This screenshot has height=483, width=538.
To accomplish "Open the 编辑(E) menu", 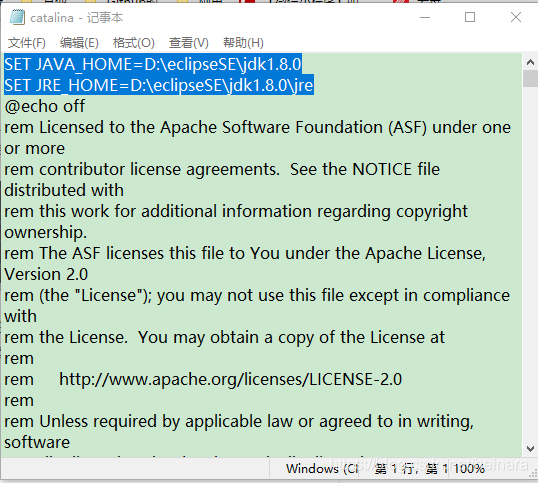I will (x=79, y=43).
